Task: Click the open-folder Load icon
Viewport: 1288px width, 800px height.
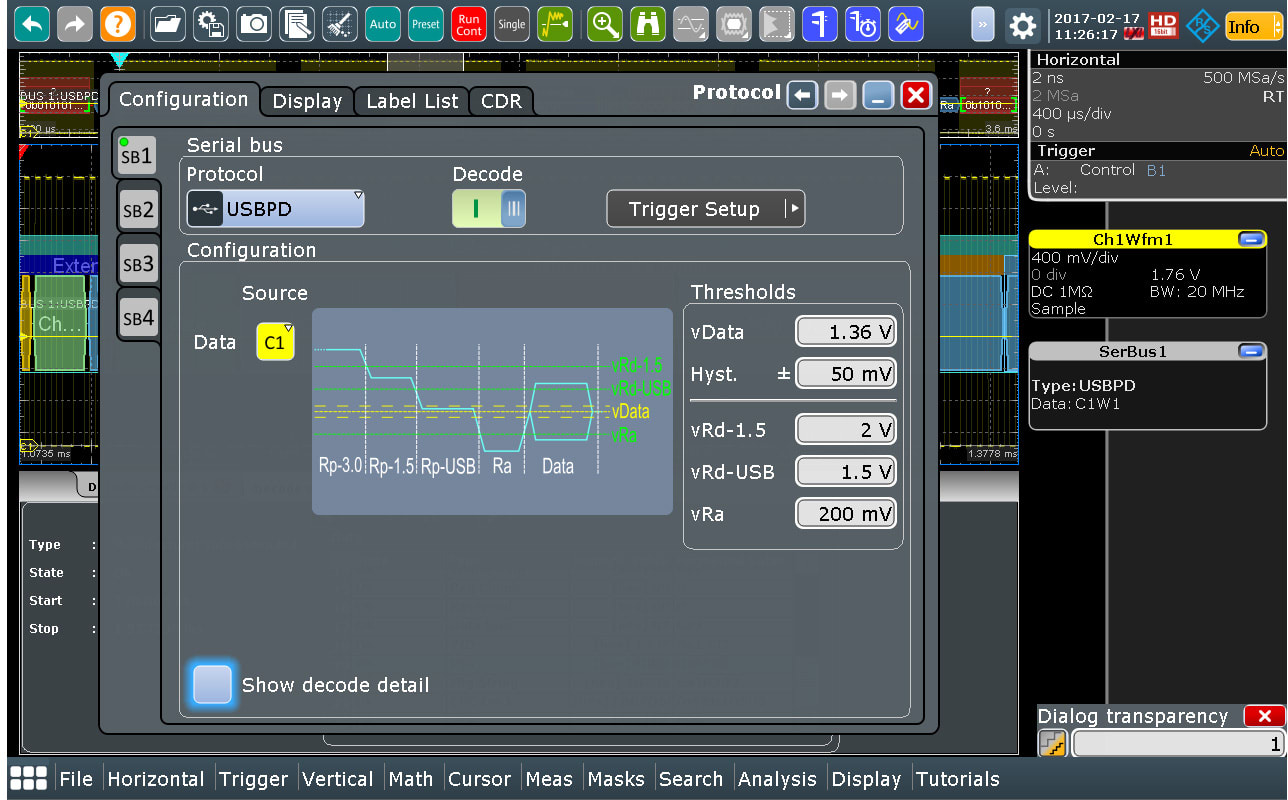Action: [168, 24]
